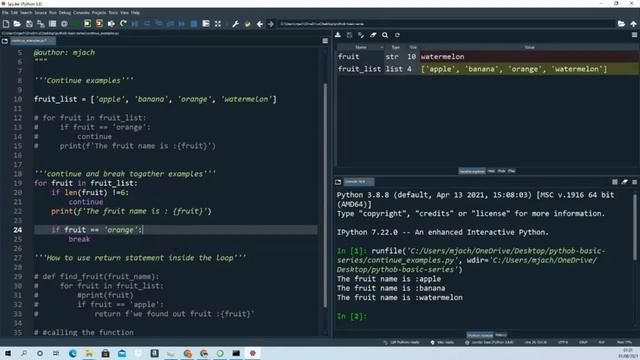This screenshot has height=360, width=640.
Task: Open the File menu
Action: click(x=5, y=13)
